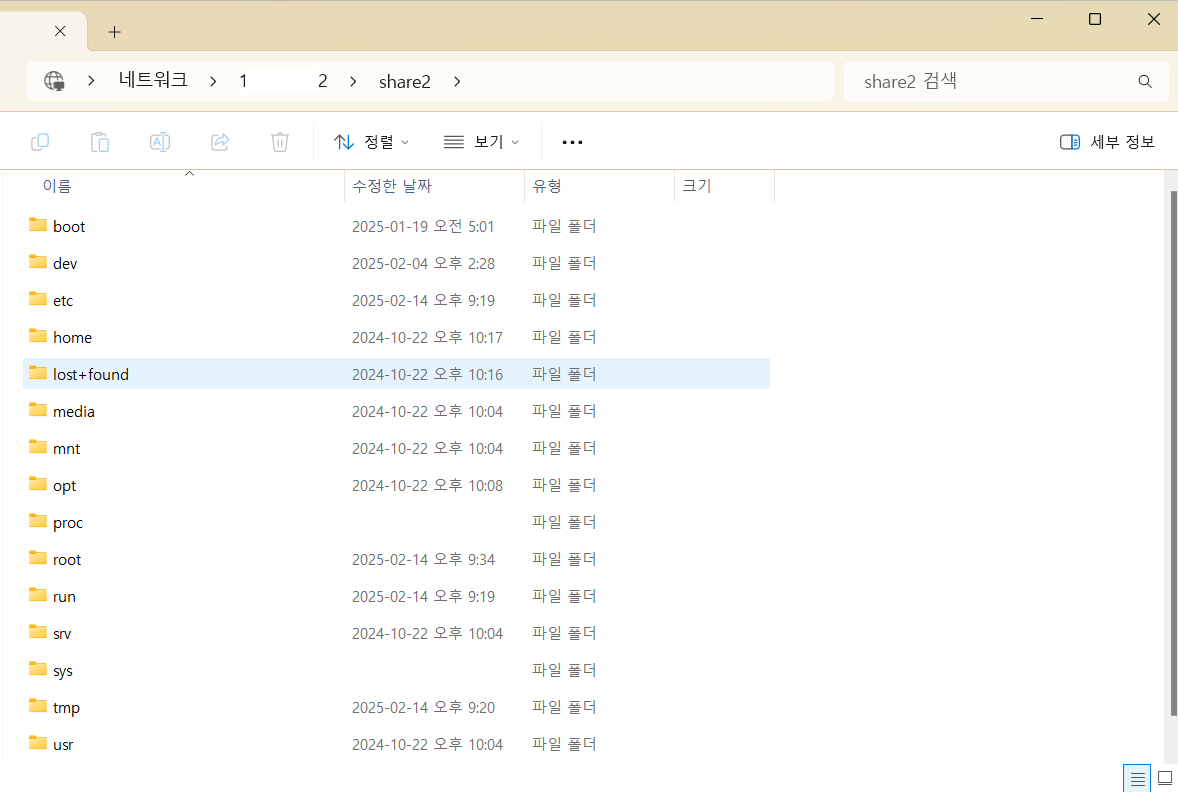Open the 보기 view dropdown
1178x792 pixels.
pos(482,142)
